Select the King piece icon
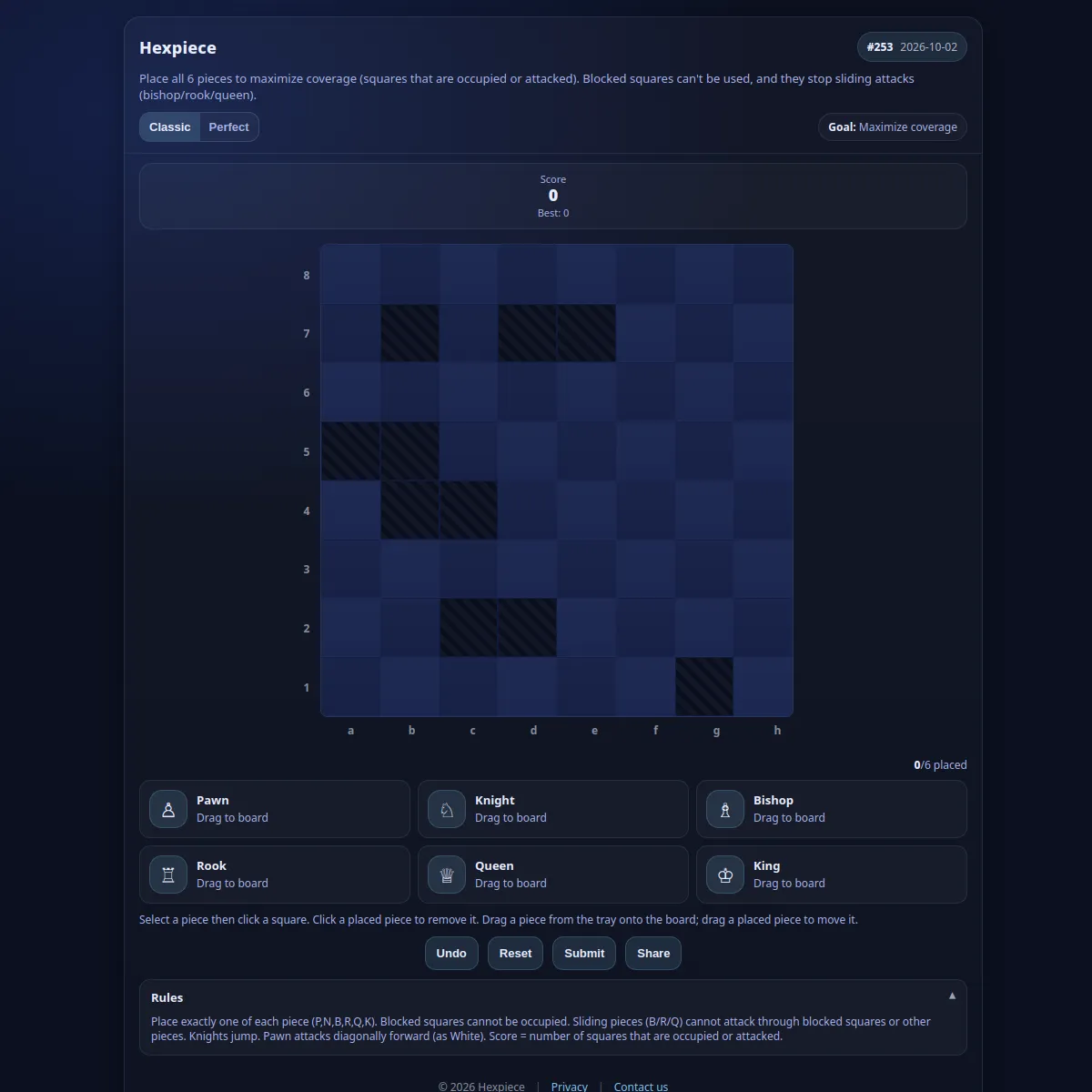Screen dimensions: 1092x1092 coord(725,875)
